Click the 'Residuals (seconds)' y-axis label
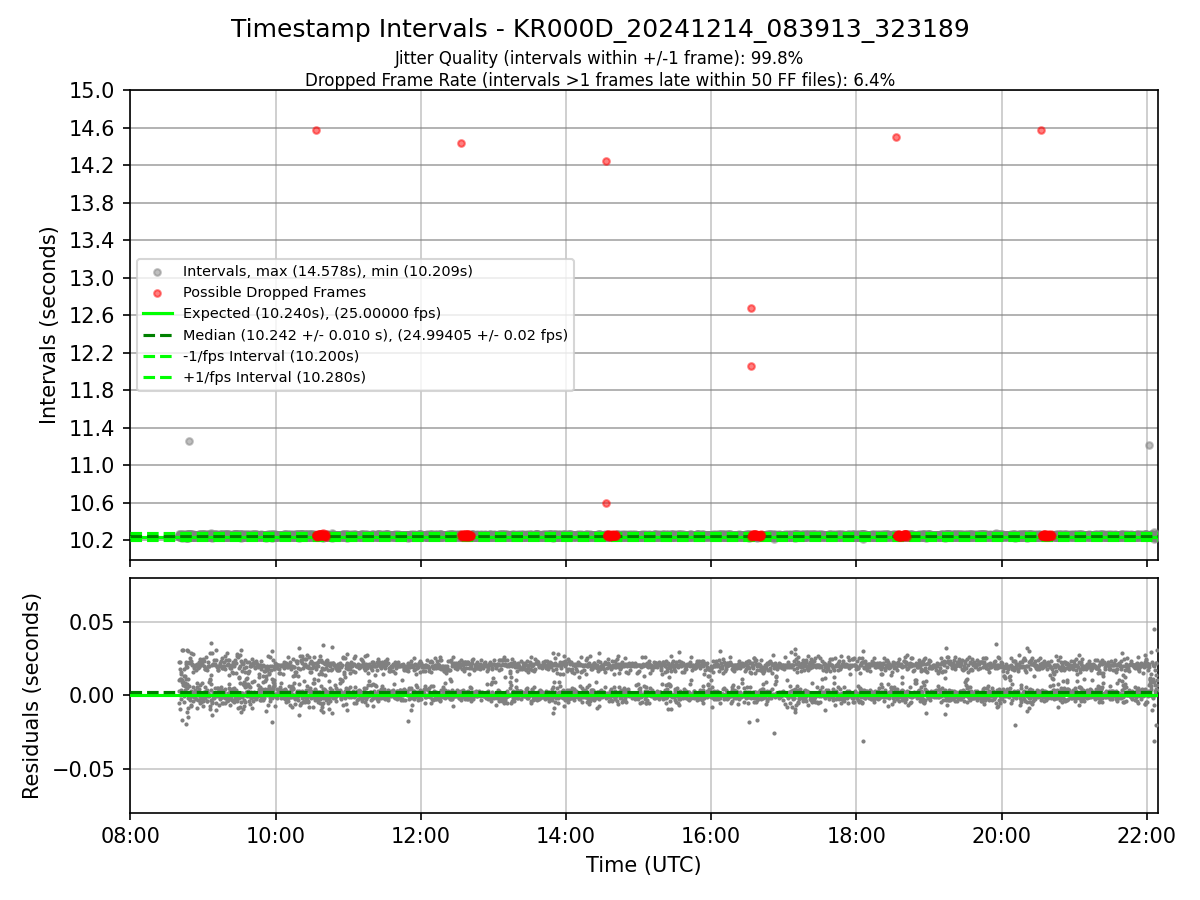Screen dimensions: 1200x900 point(32,696)
